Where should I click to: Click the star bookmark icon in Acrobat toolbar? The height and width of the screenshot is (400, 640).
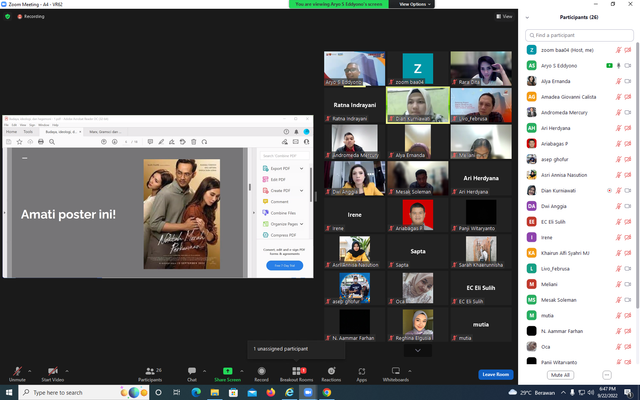pyautogui.click(x=19, y=142)
